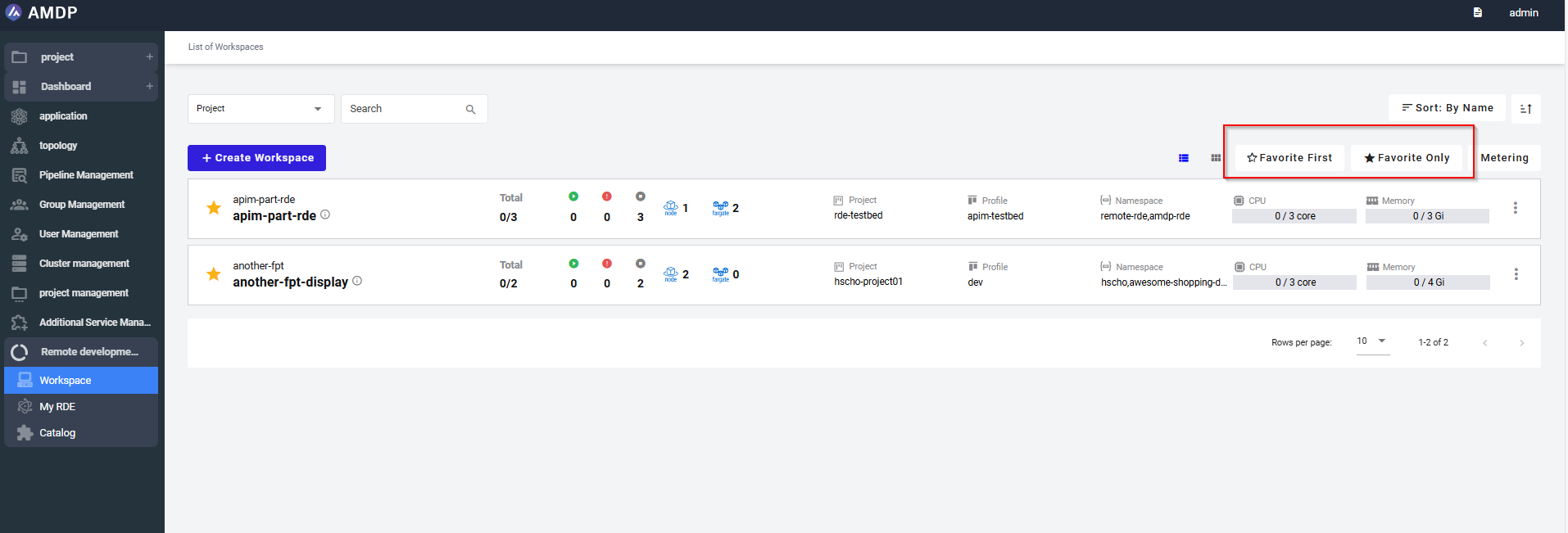This screenshot has height=533, width=1568.
Task: Toggle Favorite First
Action: click(x=1289, y=158)
